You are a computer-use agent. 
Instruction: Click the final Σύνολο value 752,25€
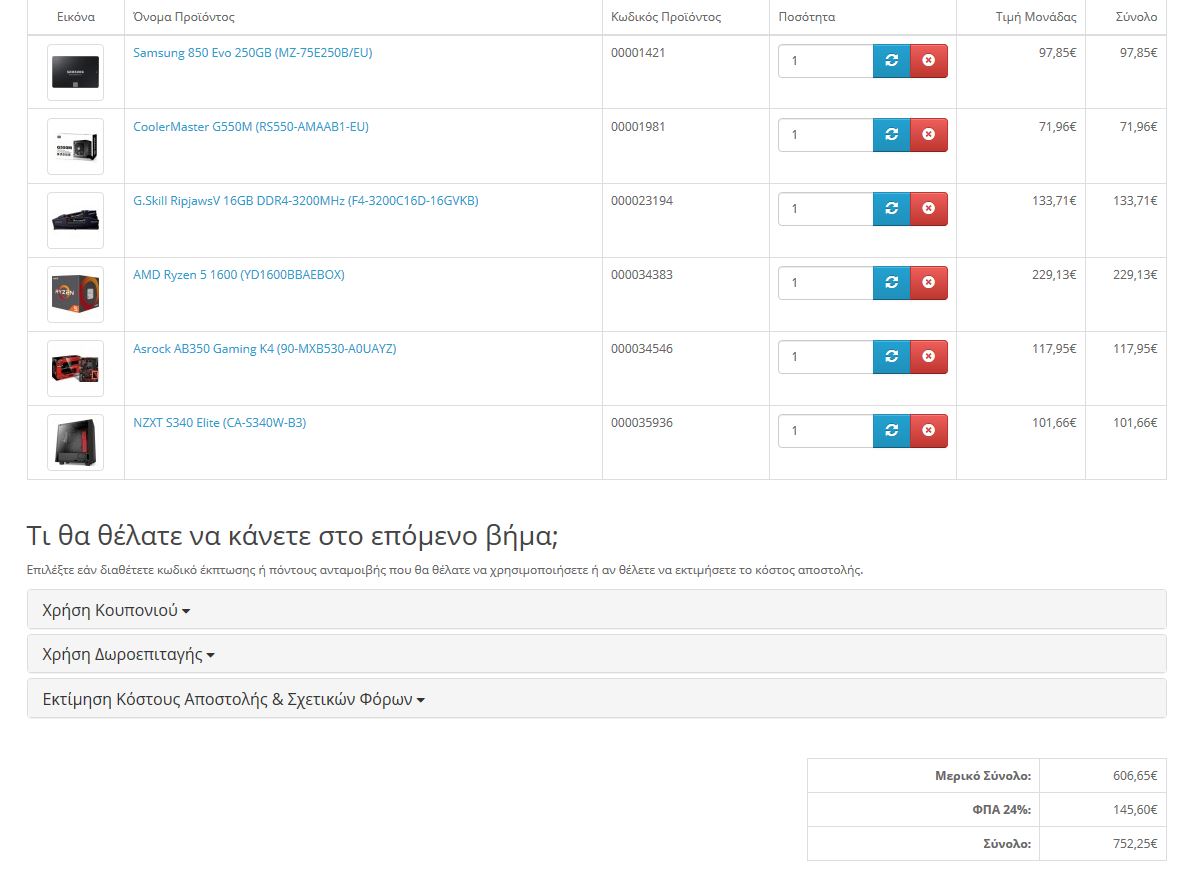click(1135, 843)
